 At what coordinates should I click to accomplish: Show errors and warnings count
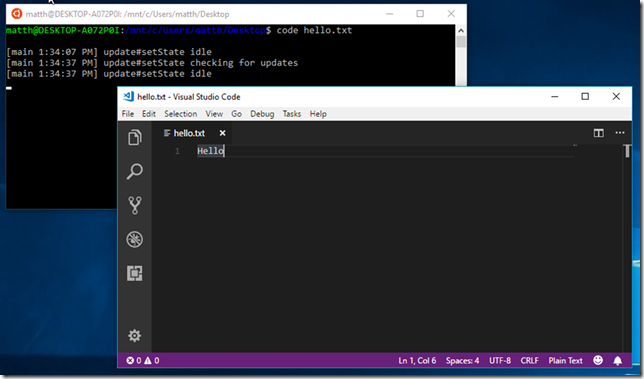pos(143,361)
